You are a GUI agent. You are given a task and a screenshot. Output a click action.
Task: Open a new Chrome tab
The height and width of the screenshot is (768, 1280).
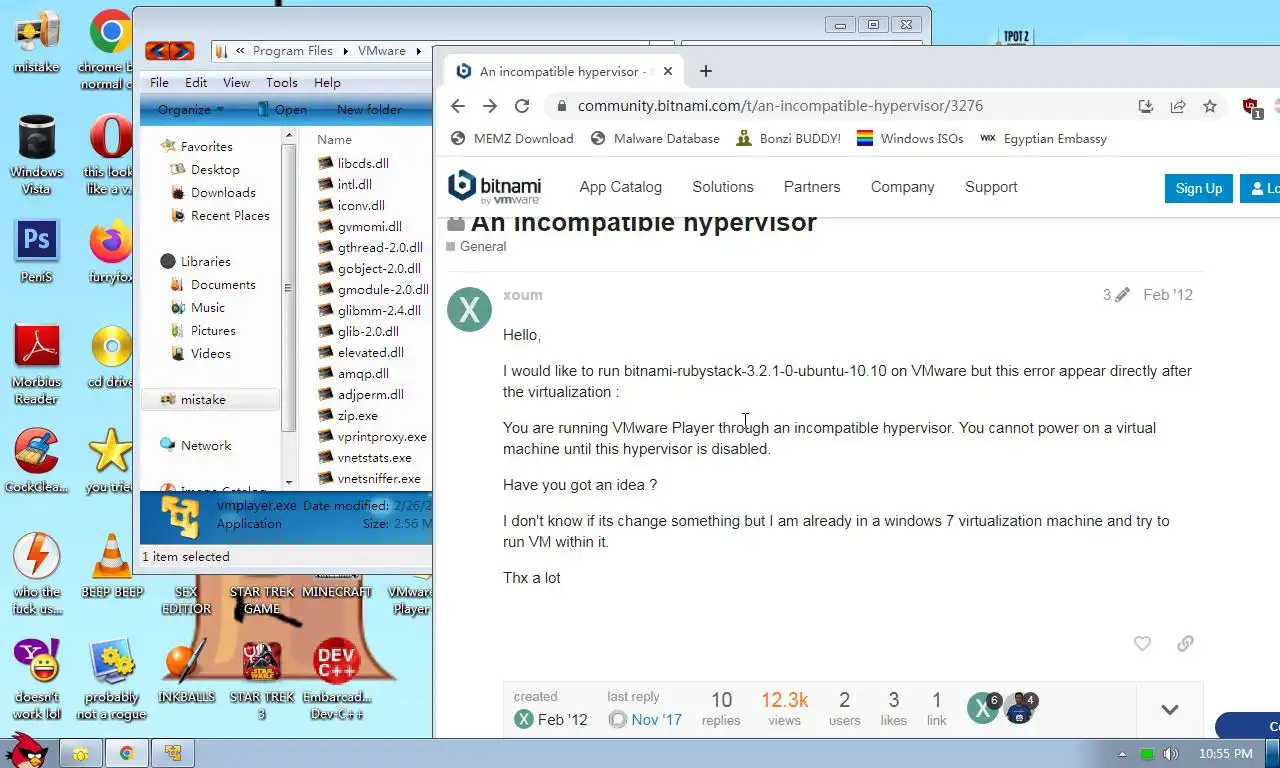pyautogui.click(x=706, y=71)
